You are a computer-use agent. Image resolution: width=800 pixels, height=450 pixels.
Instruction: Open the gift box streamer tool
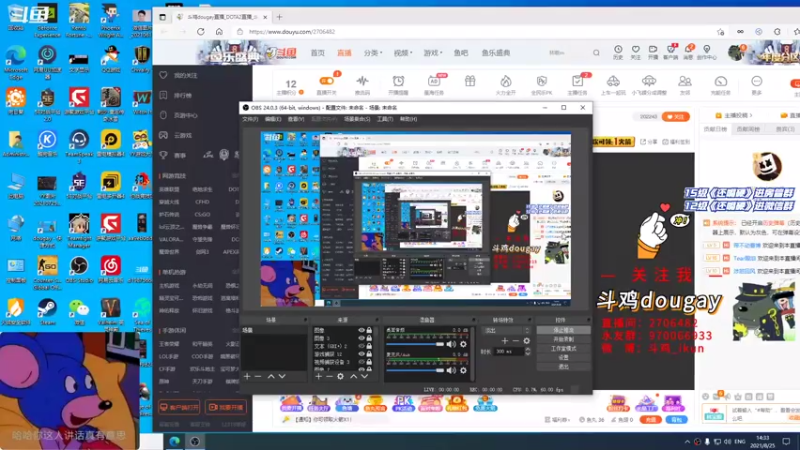pyautogui.click(x=470, y=81)
